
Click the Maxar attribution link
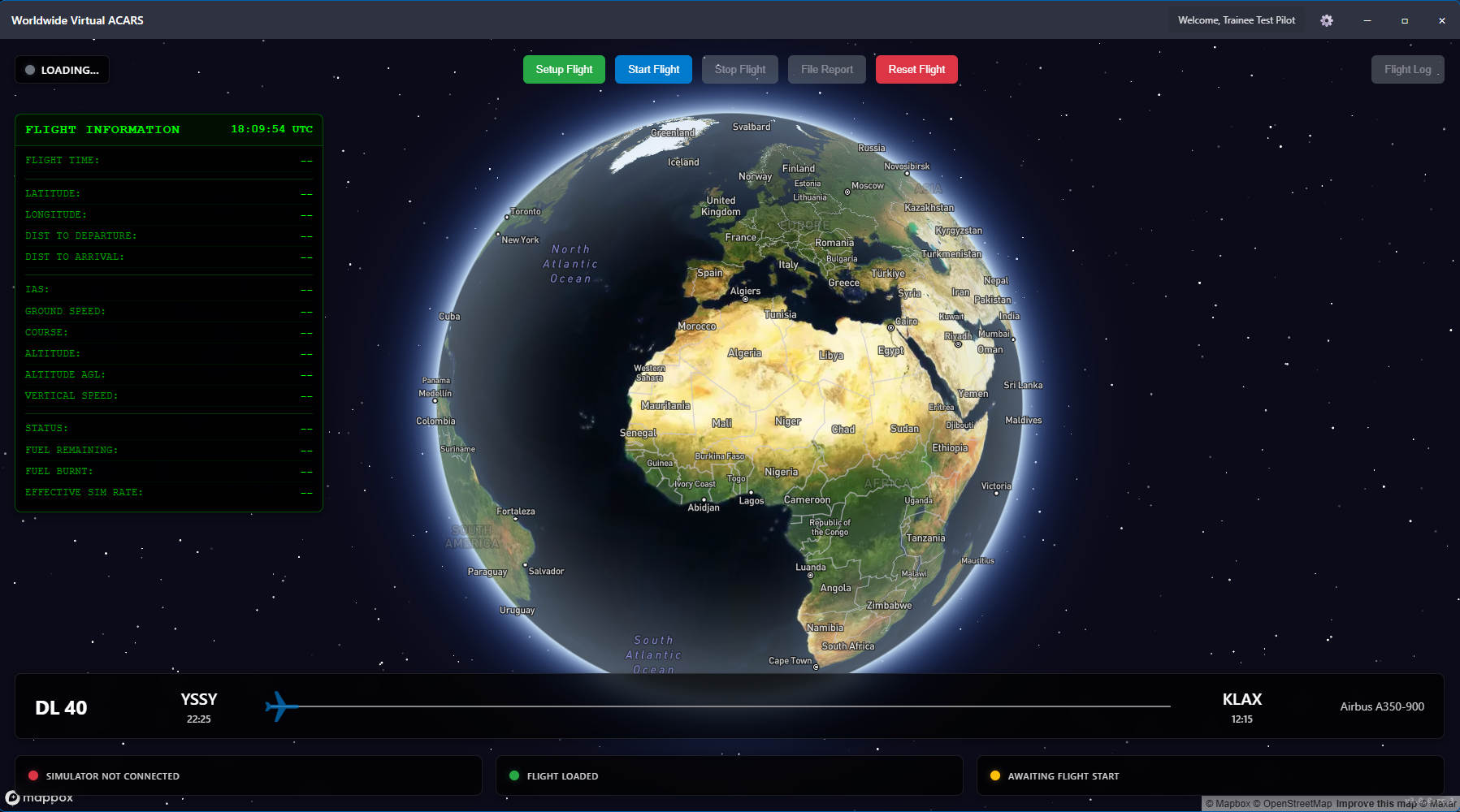pos(1436,804)
